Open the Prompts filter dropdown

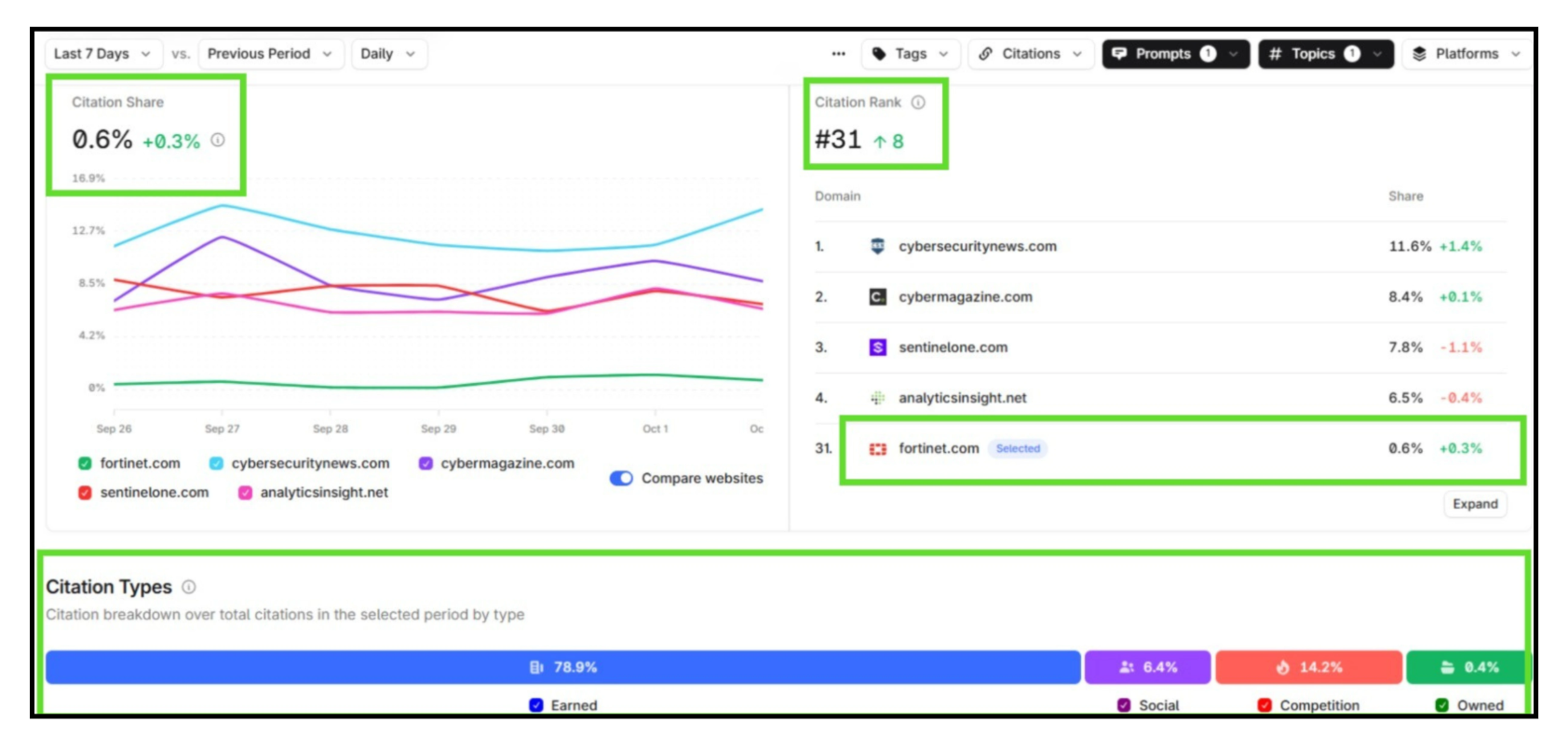click(x=1175, y=54)
